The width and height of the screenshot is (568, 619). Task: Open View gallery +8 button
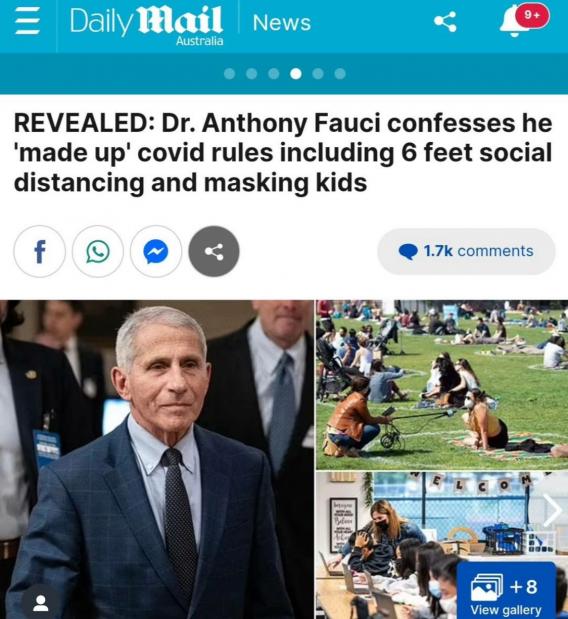506,591
